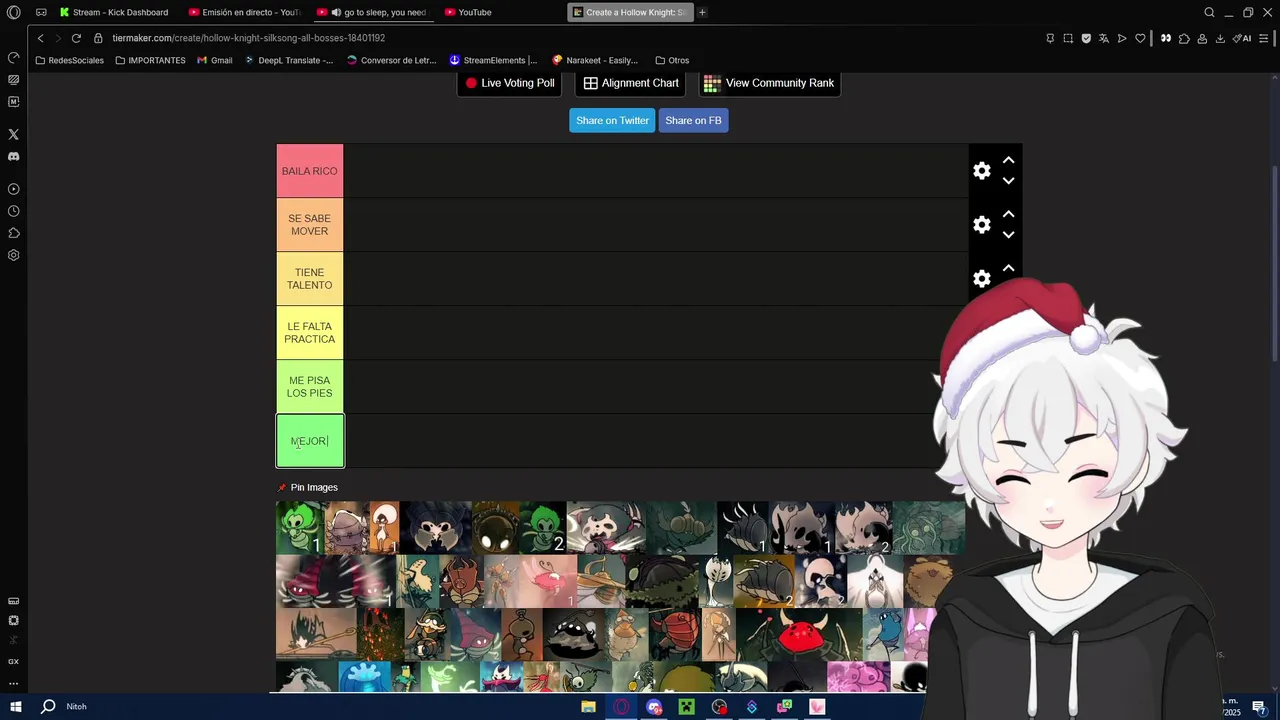Open RedesSociales bookmarks folder
The image size is (1280, 720).
click(69, 60)
